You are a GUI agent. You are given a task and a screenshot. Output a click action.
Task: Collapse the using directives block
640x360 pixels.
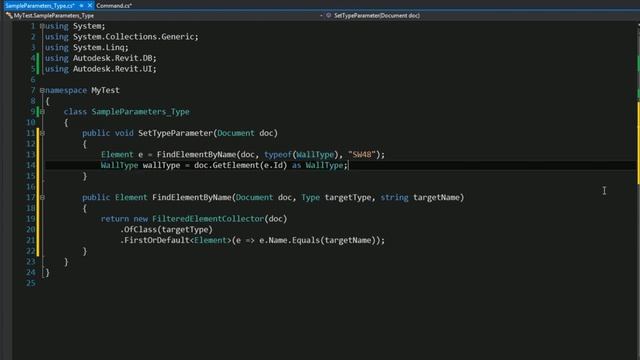42,26
